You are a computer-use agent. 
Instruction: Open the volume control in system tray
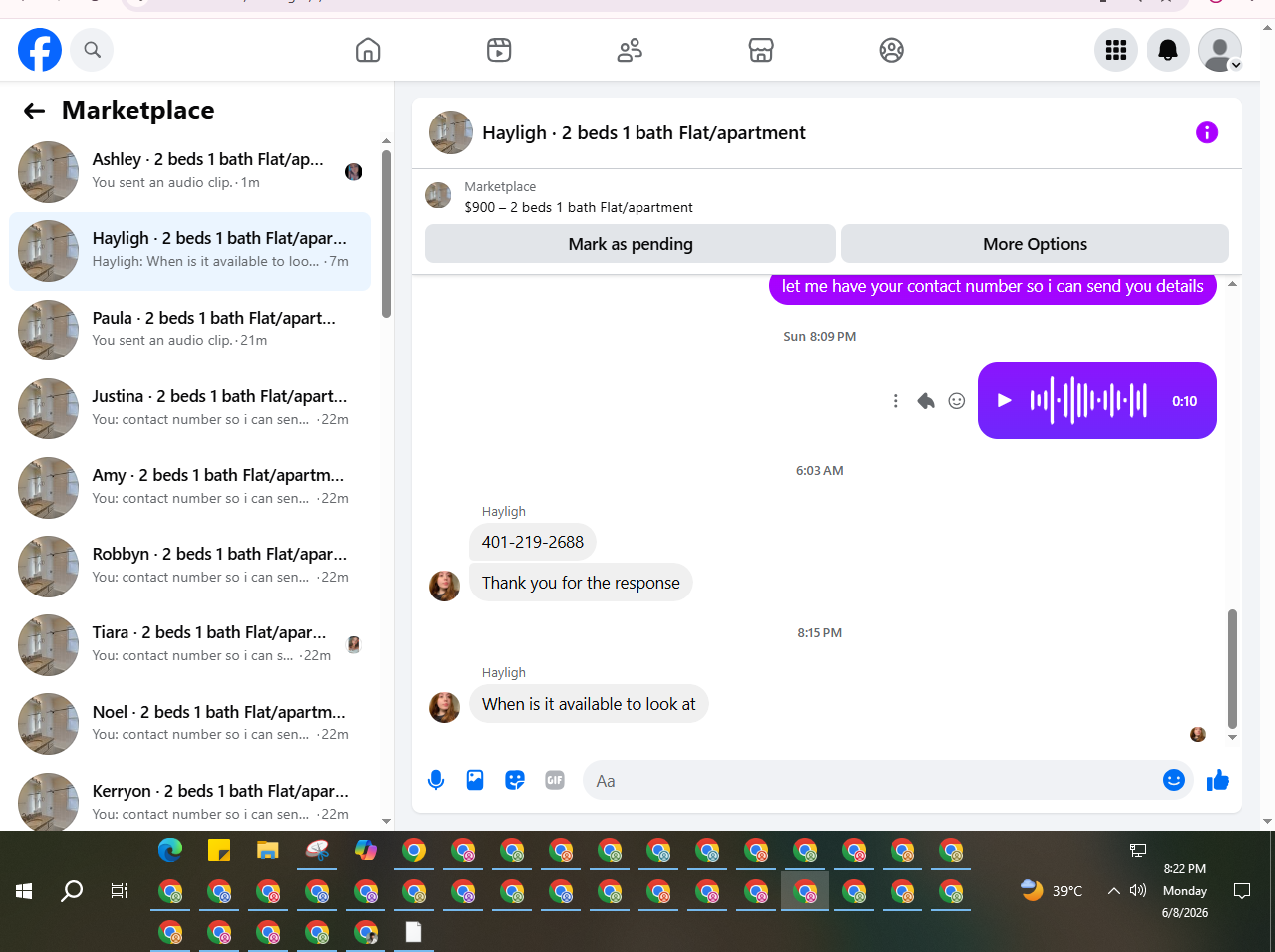pyautogui.click(x=1138, y=891)
